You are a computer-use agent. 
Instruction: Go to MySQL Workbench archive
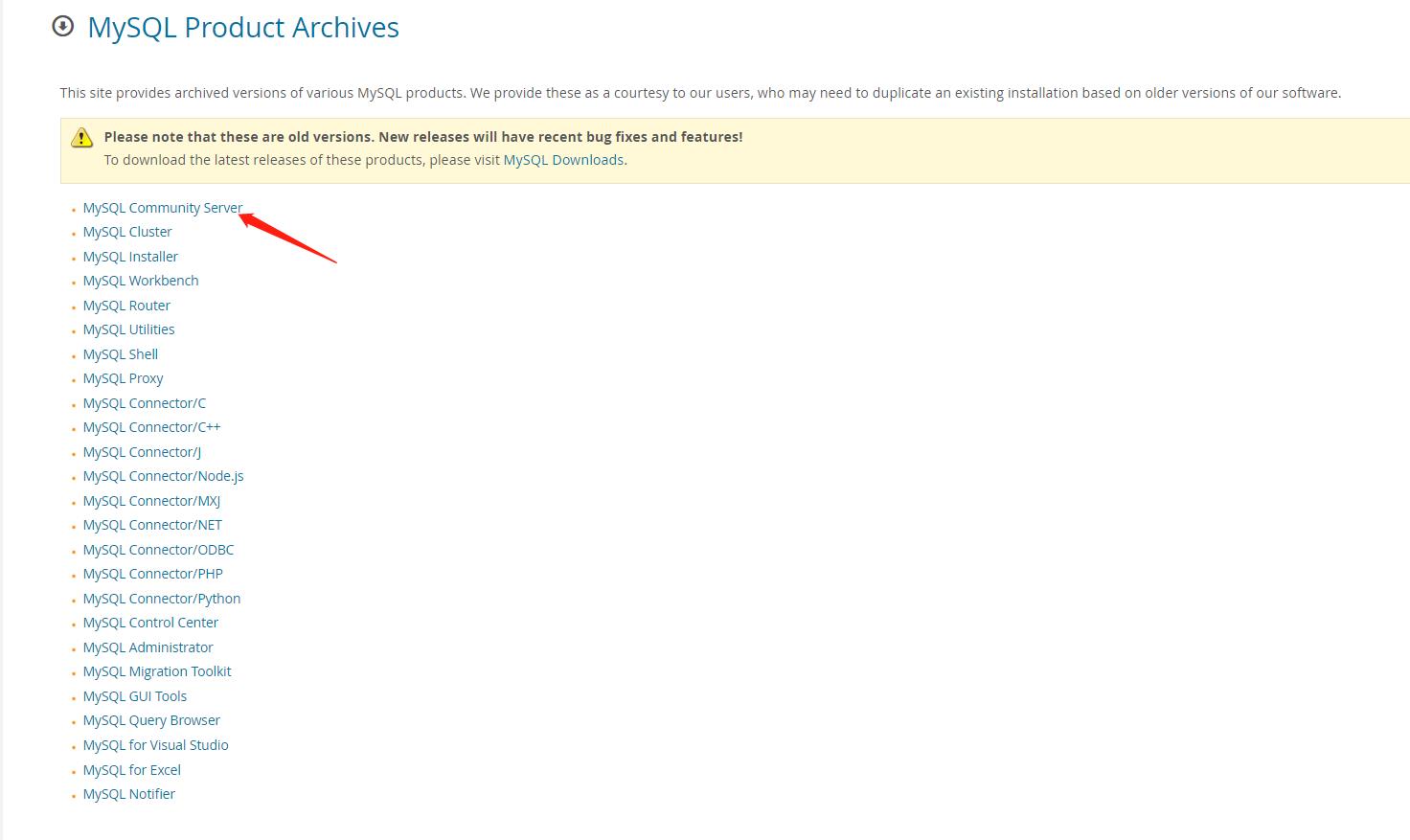tap(141, 281)
